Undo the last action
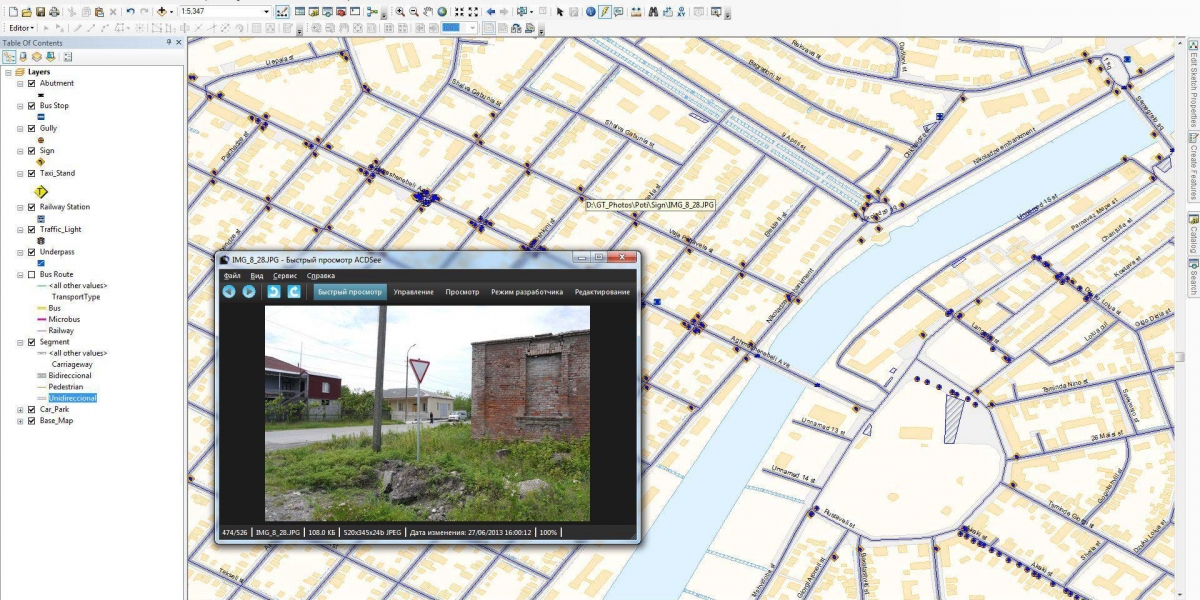 coord(131,11)
